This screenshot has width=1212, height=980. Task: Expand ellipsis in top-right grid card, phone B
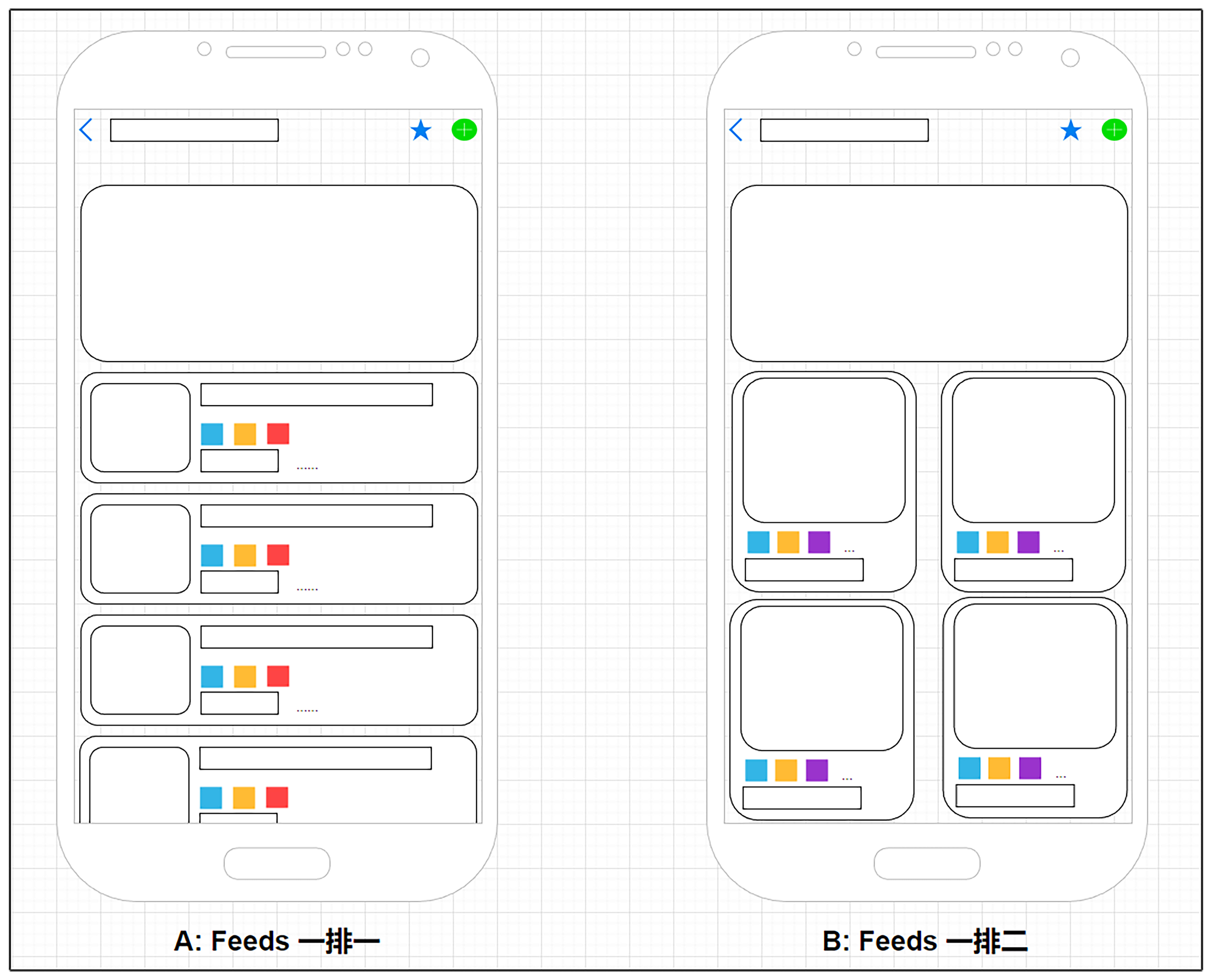(x=1059, y=550)
